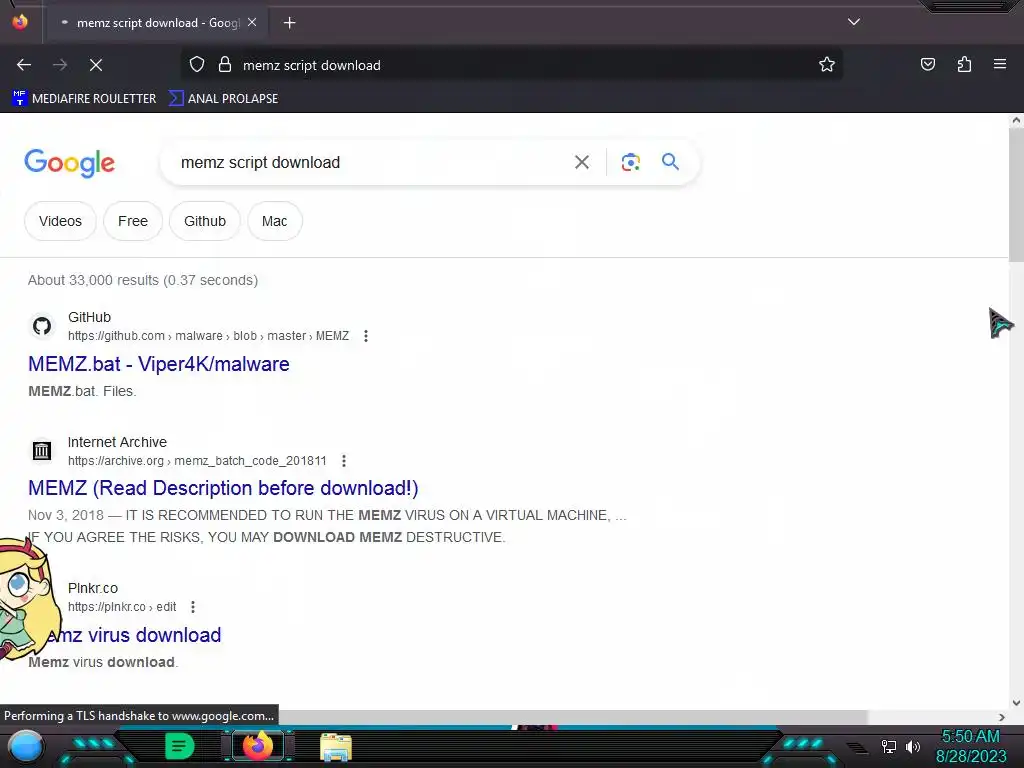The height and width of the screenshot is (768, 1024).
Task: Open more options for the Internet Archive result
Action: click(x=344, y=461)
